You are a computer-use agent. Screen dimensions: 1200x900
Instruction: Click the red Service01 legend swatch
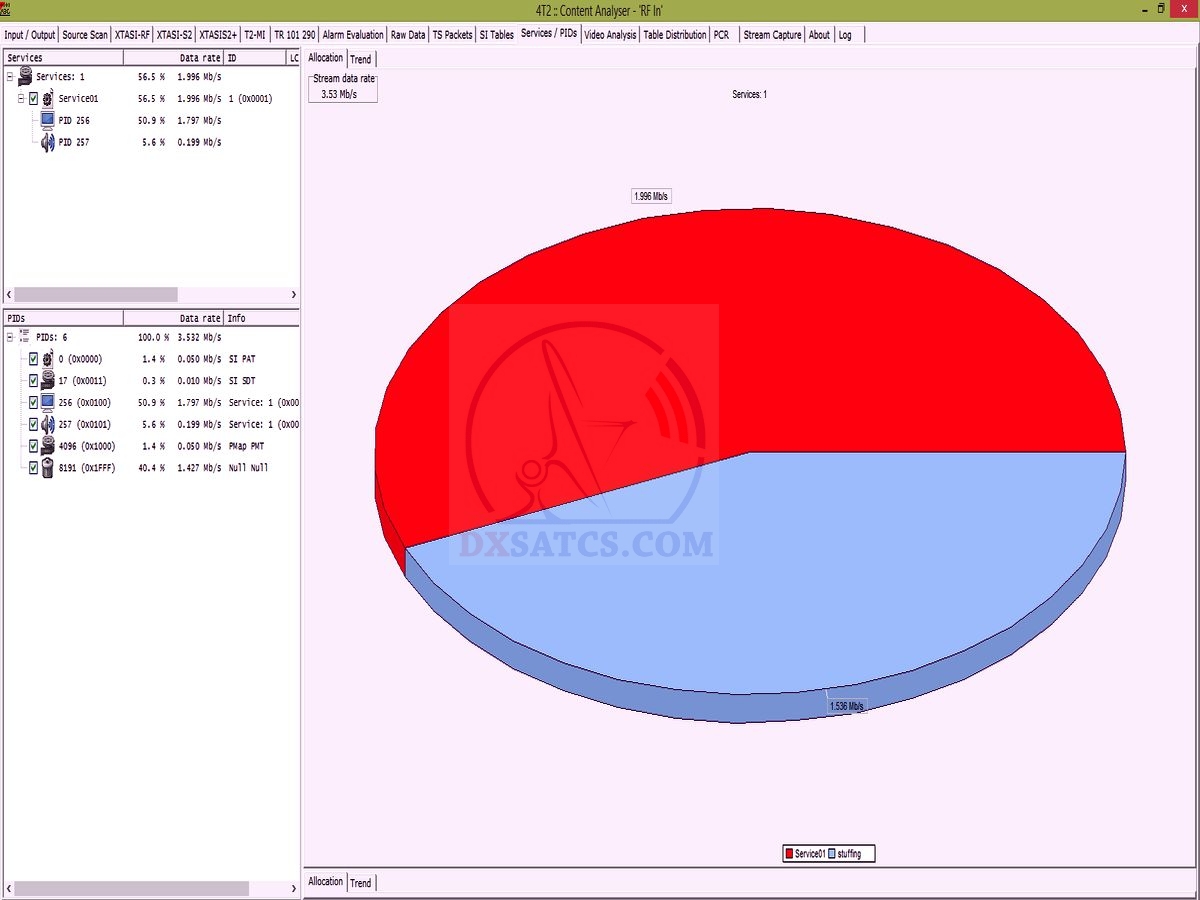789,854
